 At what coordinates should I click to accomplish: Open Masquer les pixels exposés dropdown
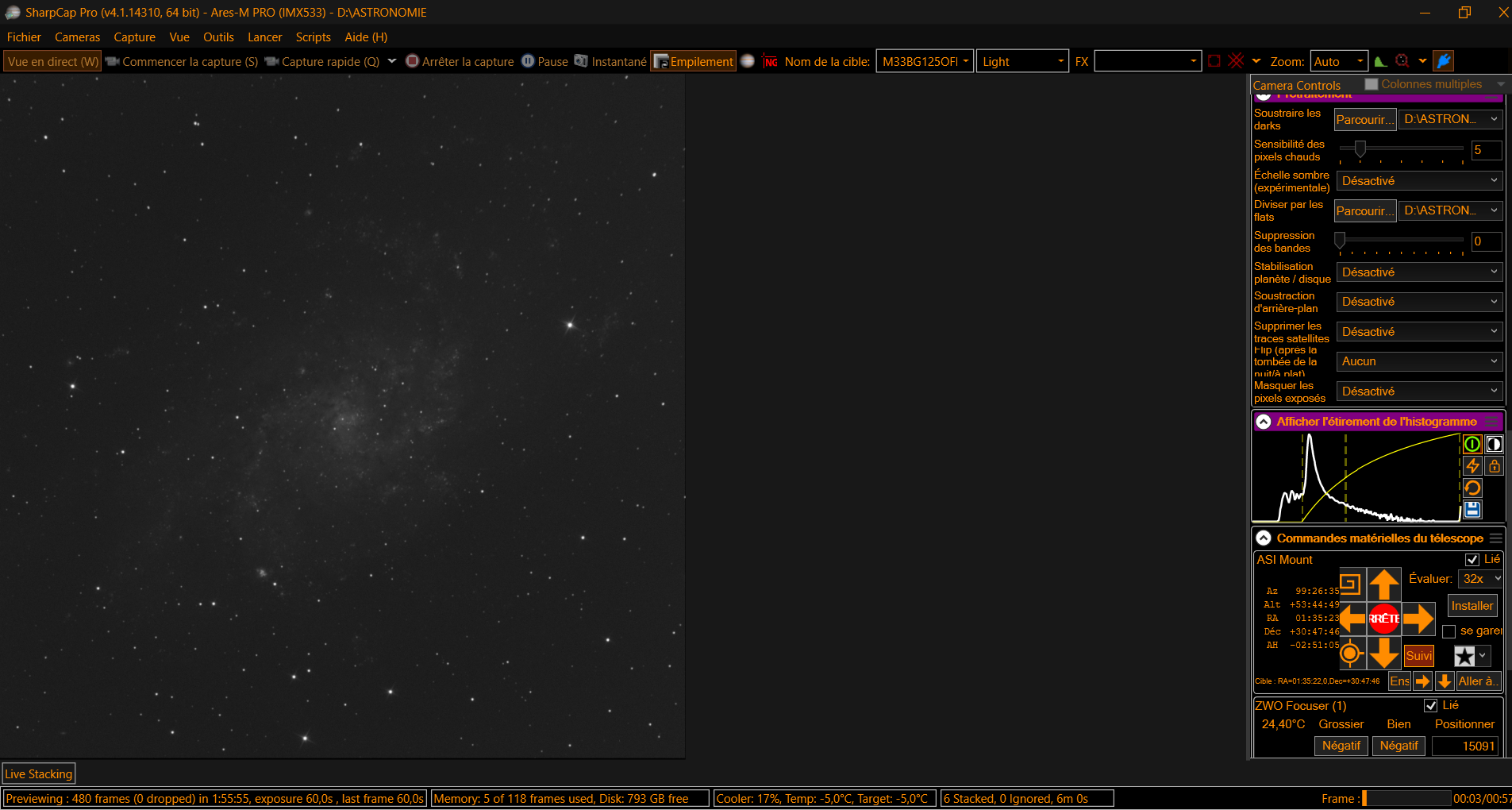1419,391
